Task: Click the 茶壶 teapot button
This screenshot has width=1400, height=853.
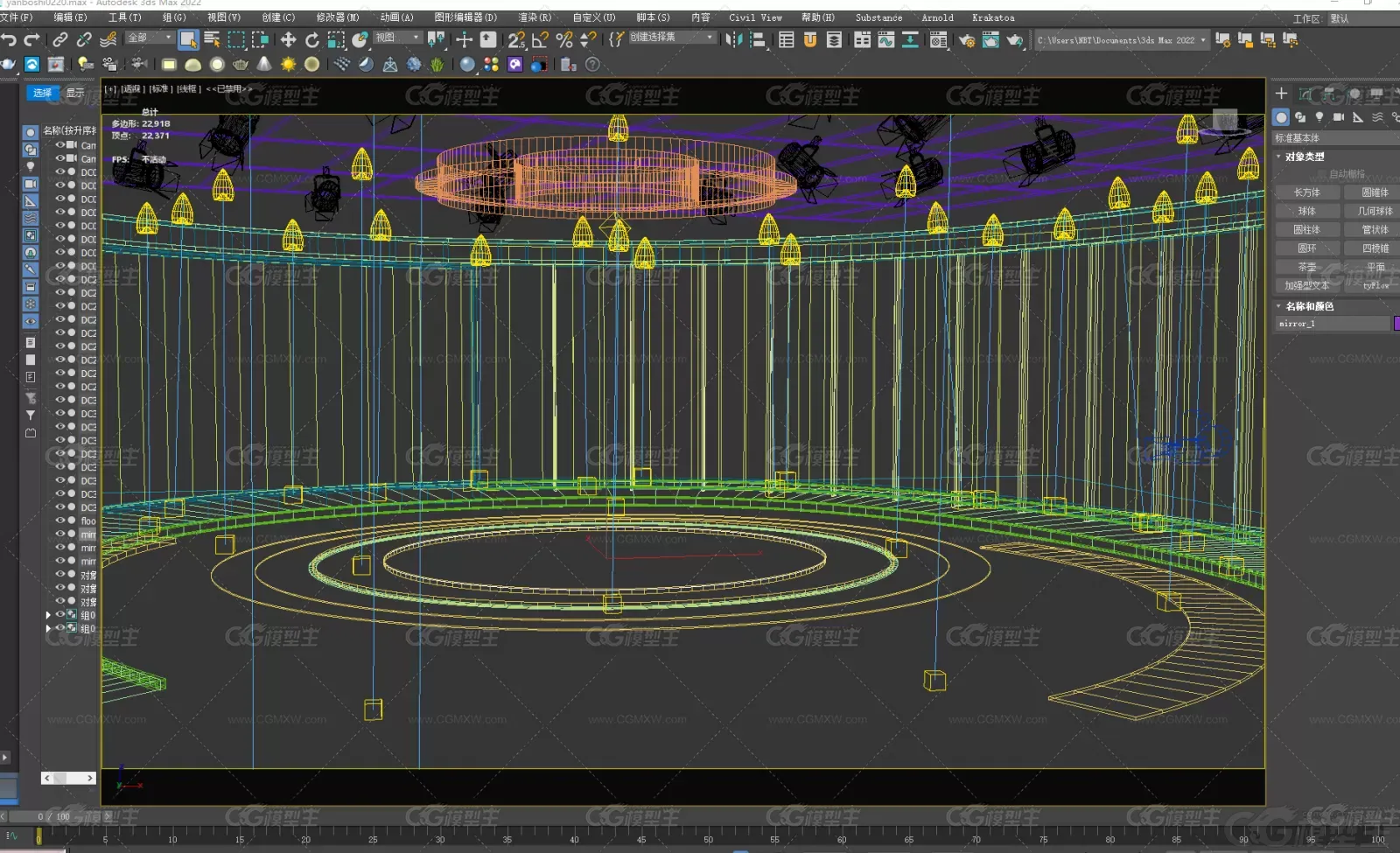Action: 1306,267
